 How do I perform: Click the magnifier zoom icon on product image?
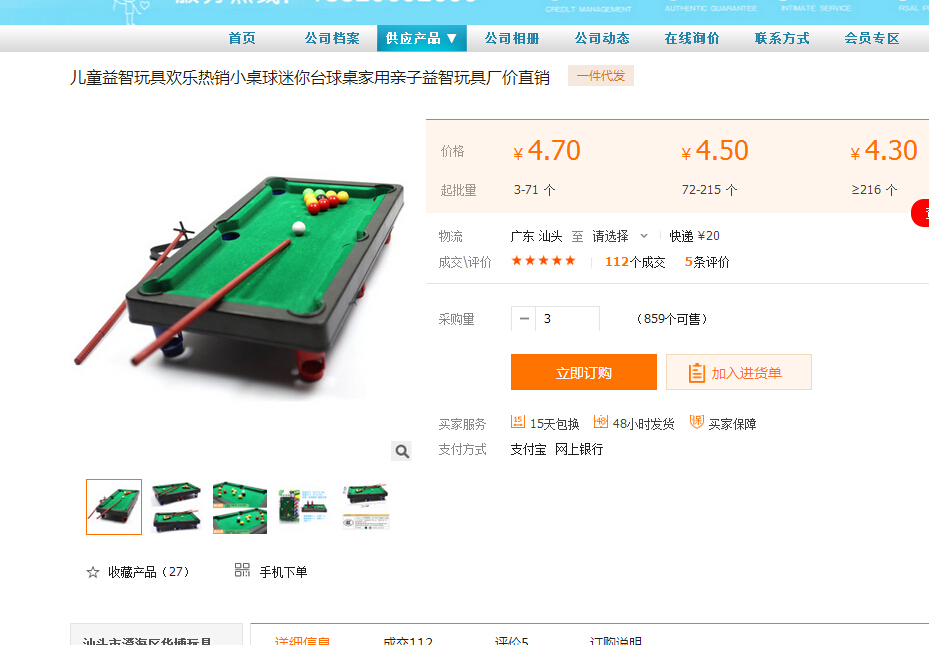402,451
